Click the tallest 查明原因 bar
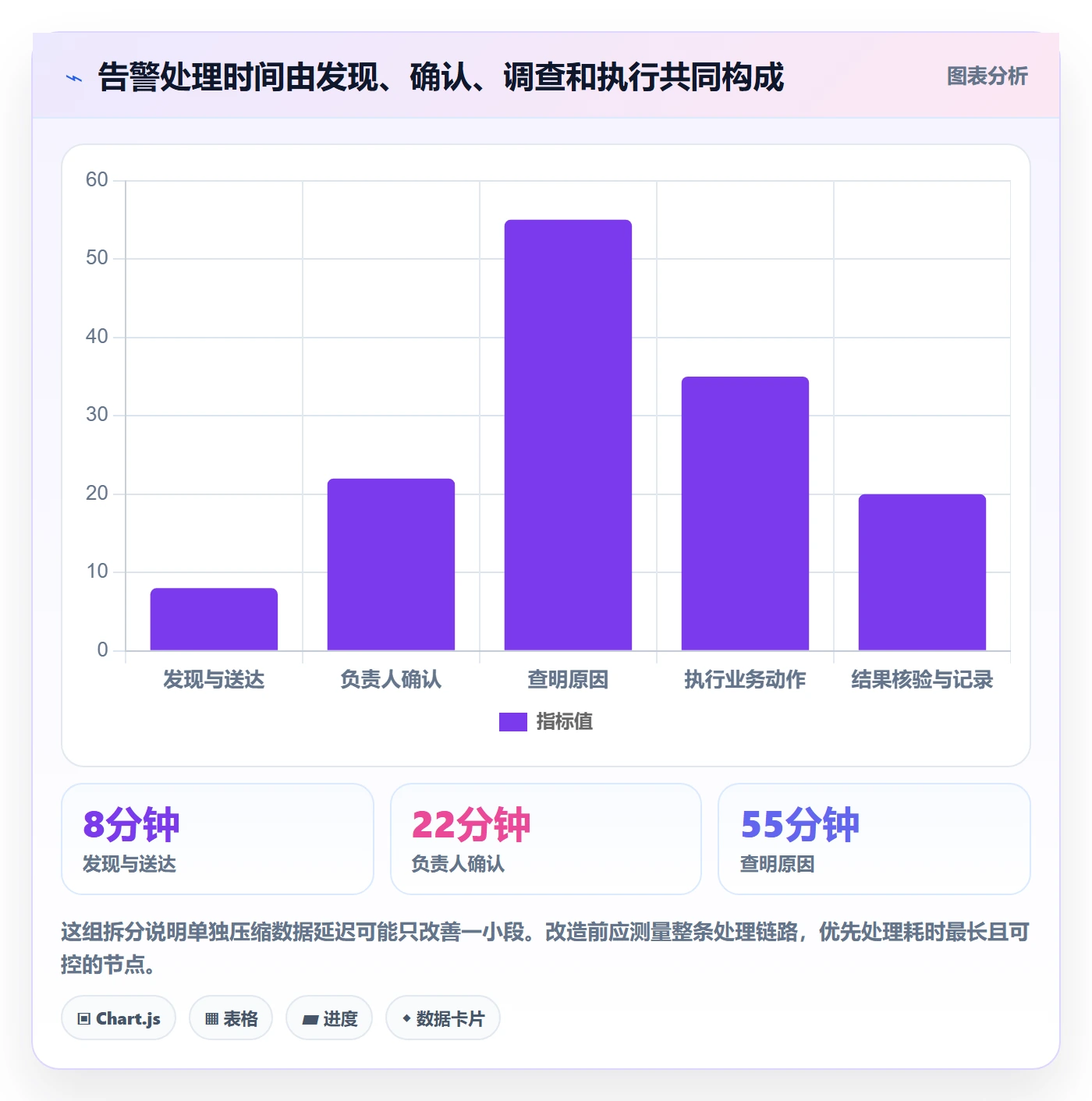1092x1101 pixels. 568,435
